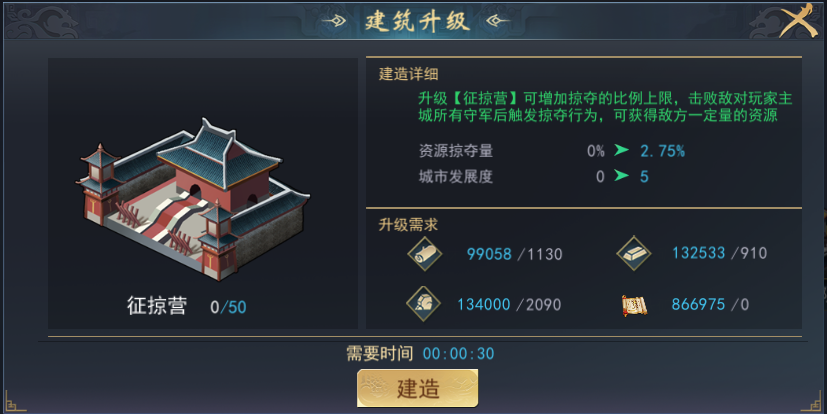
Task: Click the 0/50 building level indicator
Action: click(228, 307)
